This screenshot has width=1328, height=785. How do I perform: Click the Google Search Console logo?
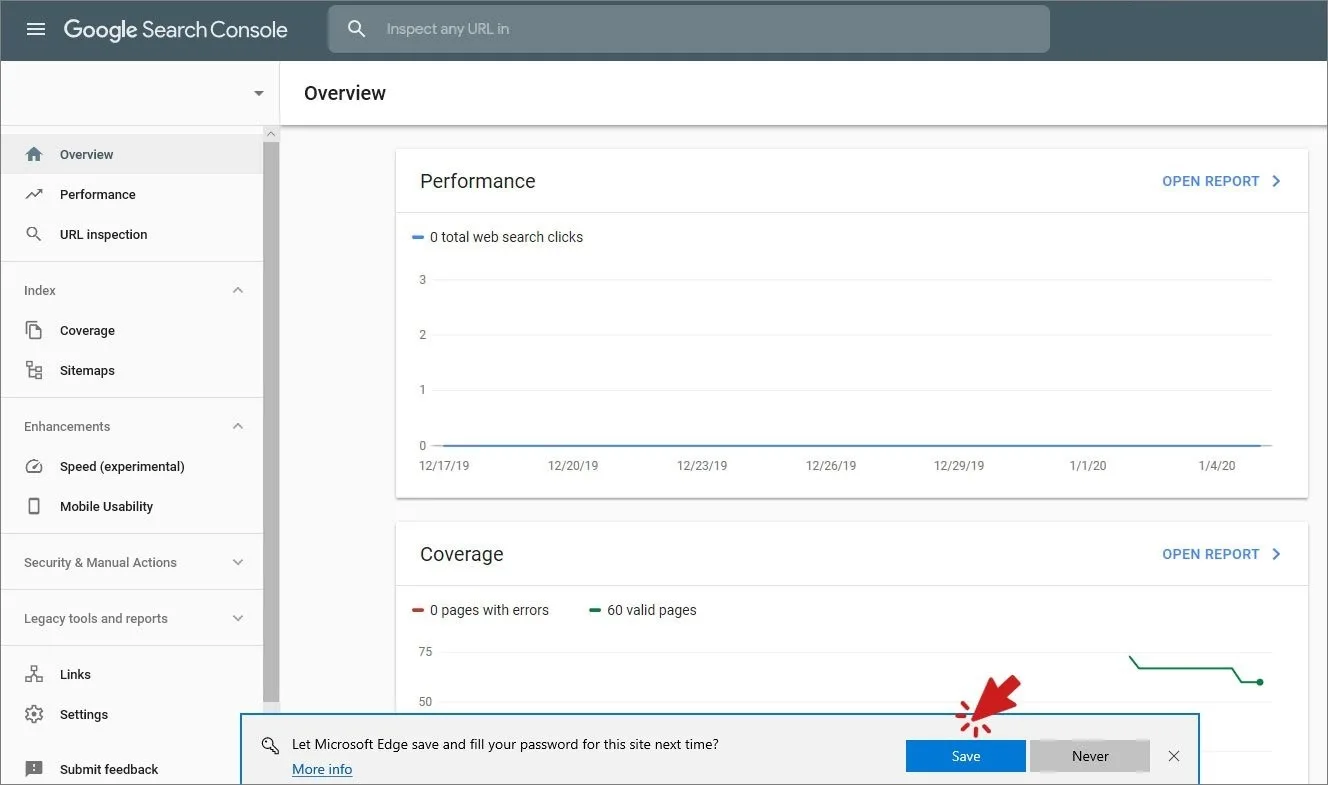[176, 30]
